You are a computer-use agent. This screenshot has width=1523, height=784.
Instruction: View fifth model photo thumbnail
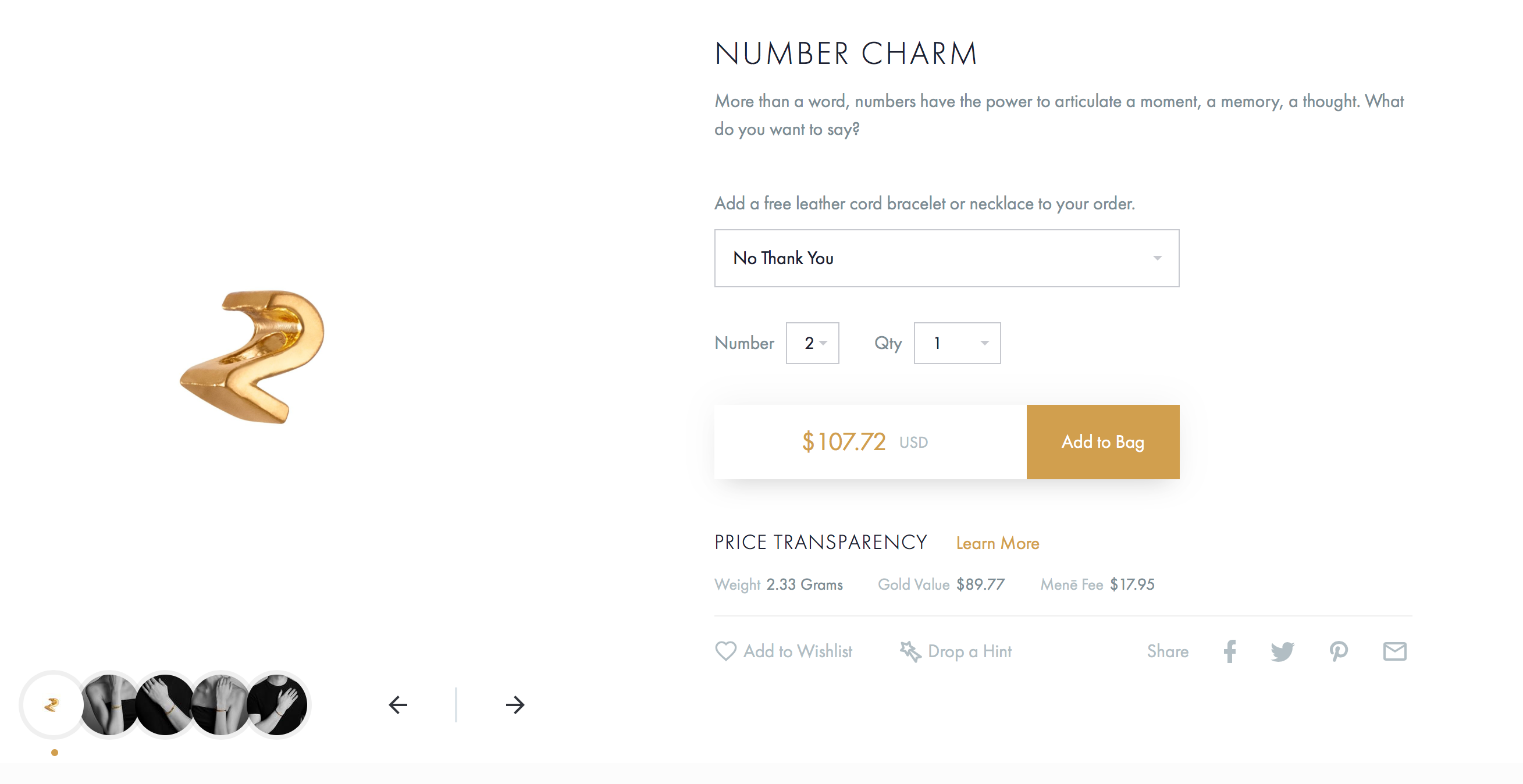pyautogui.click(x=276, y=704)
